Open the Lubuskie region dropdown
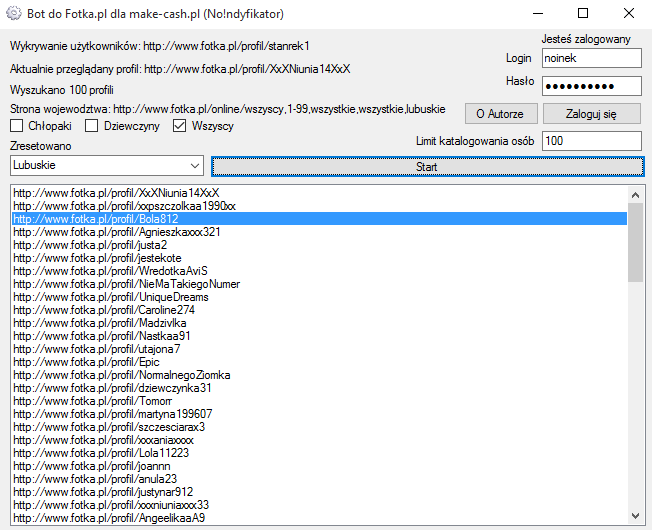Screen dimensions: 652x530 107,165
